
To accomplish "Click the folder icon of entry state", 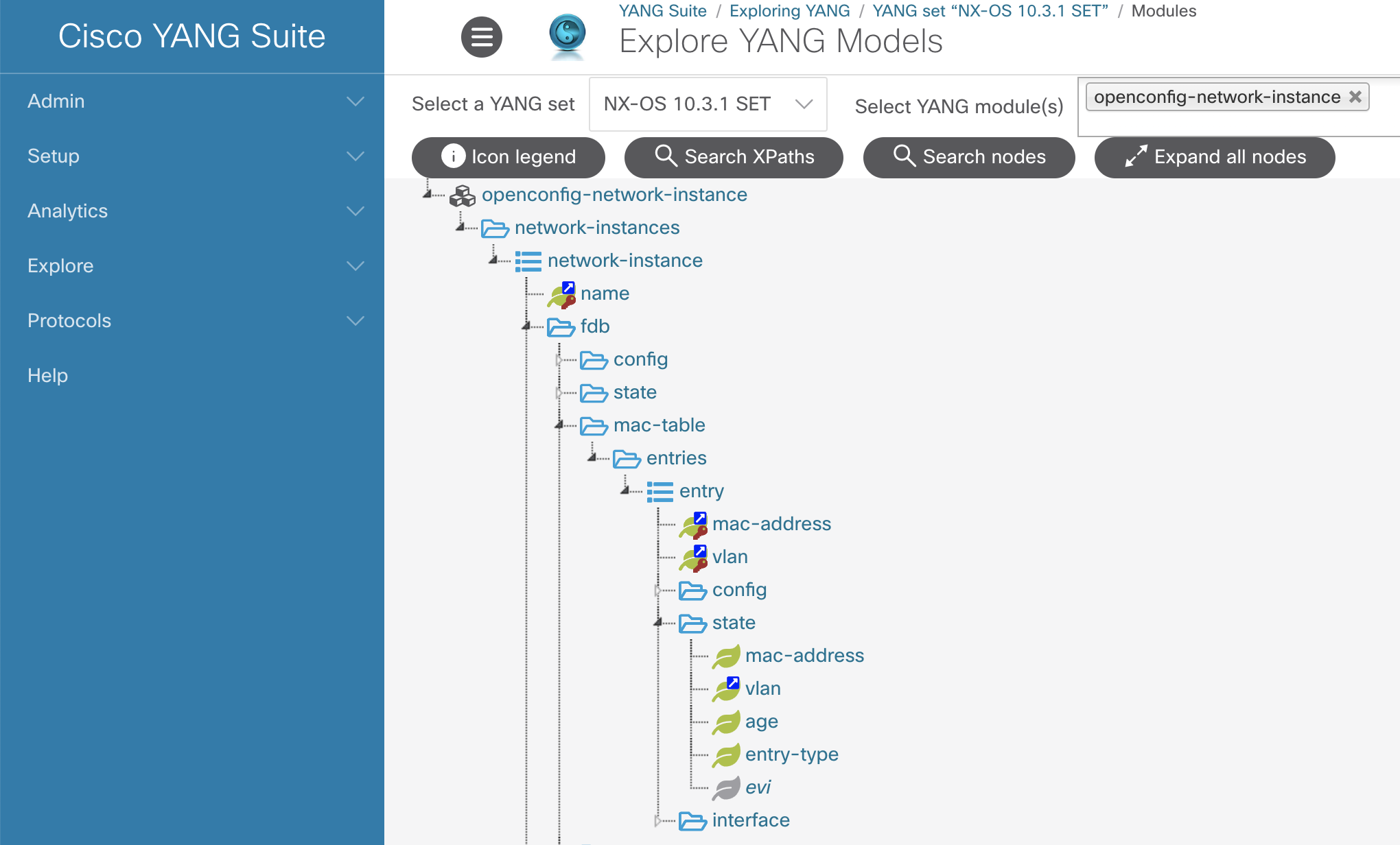I will coord(692,623).
